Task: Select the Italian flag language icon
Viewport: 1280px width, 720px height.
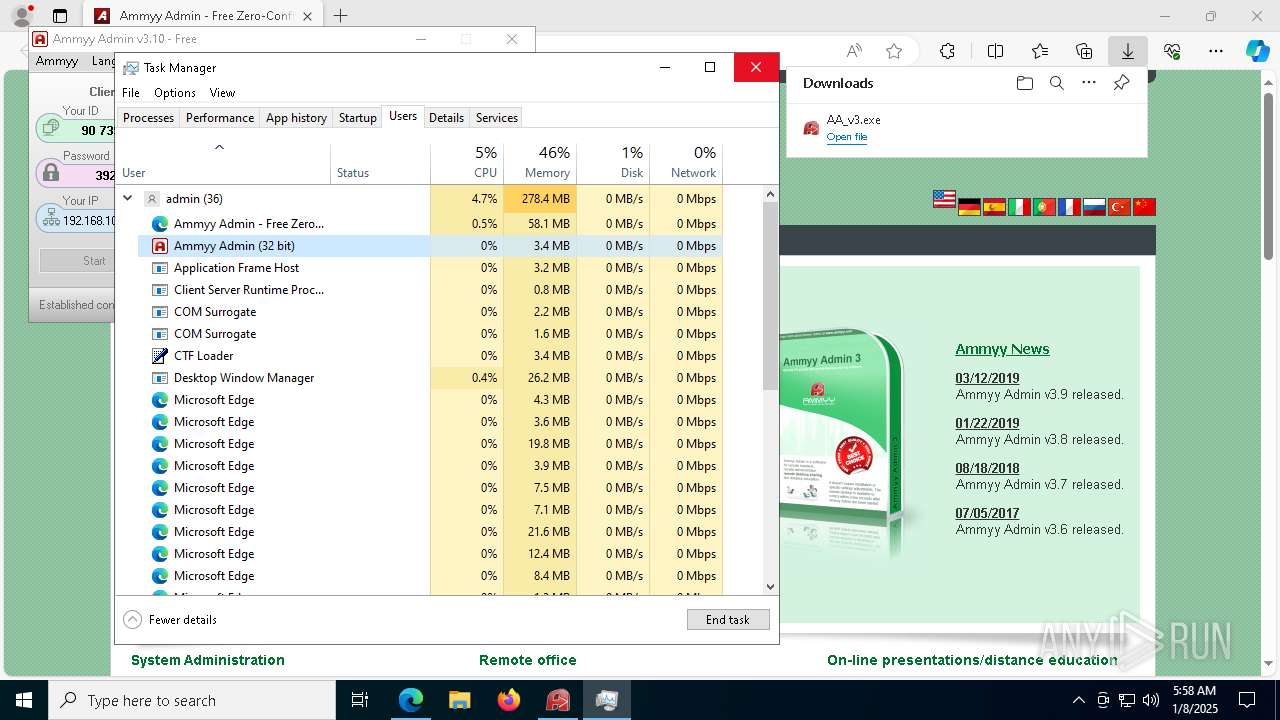Action: click(1019, 207)
